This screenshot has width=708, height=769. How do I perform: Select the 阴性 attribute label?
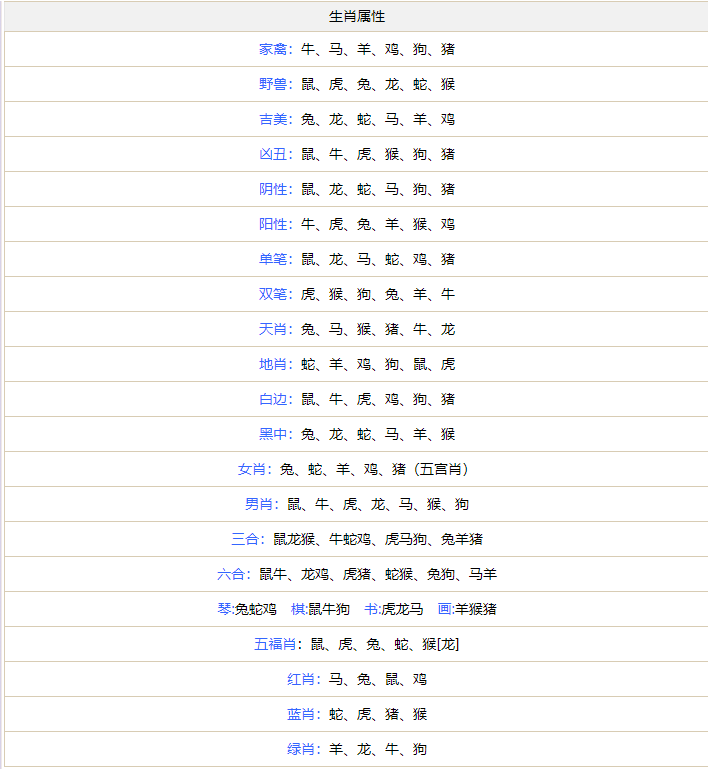click(273, 189)
